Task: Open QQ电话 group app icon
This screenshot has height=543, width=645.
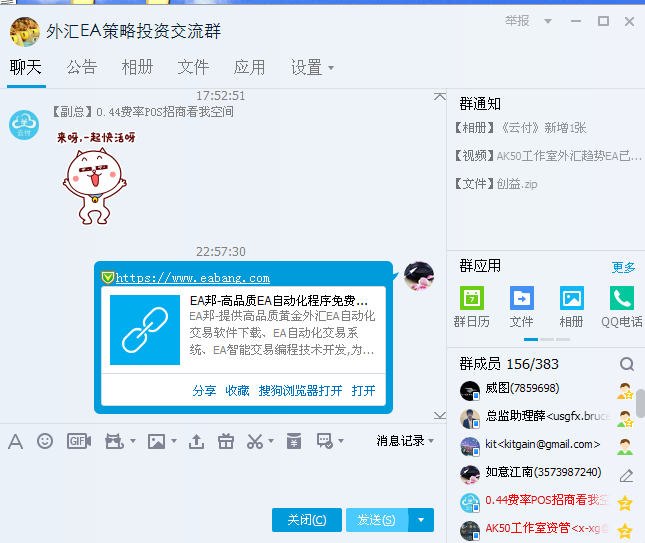Action: pos(622,306)
